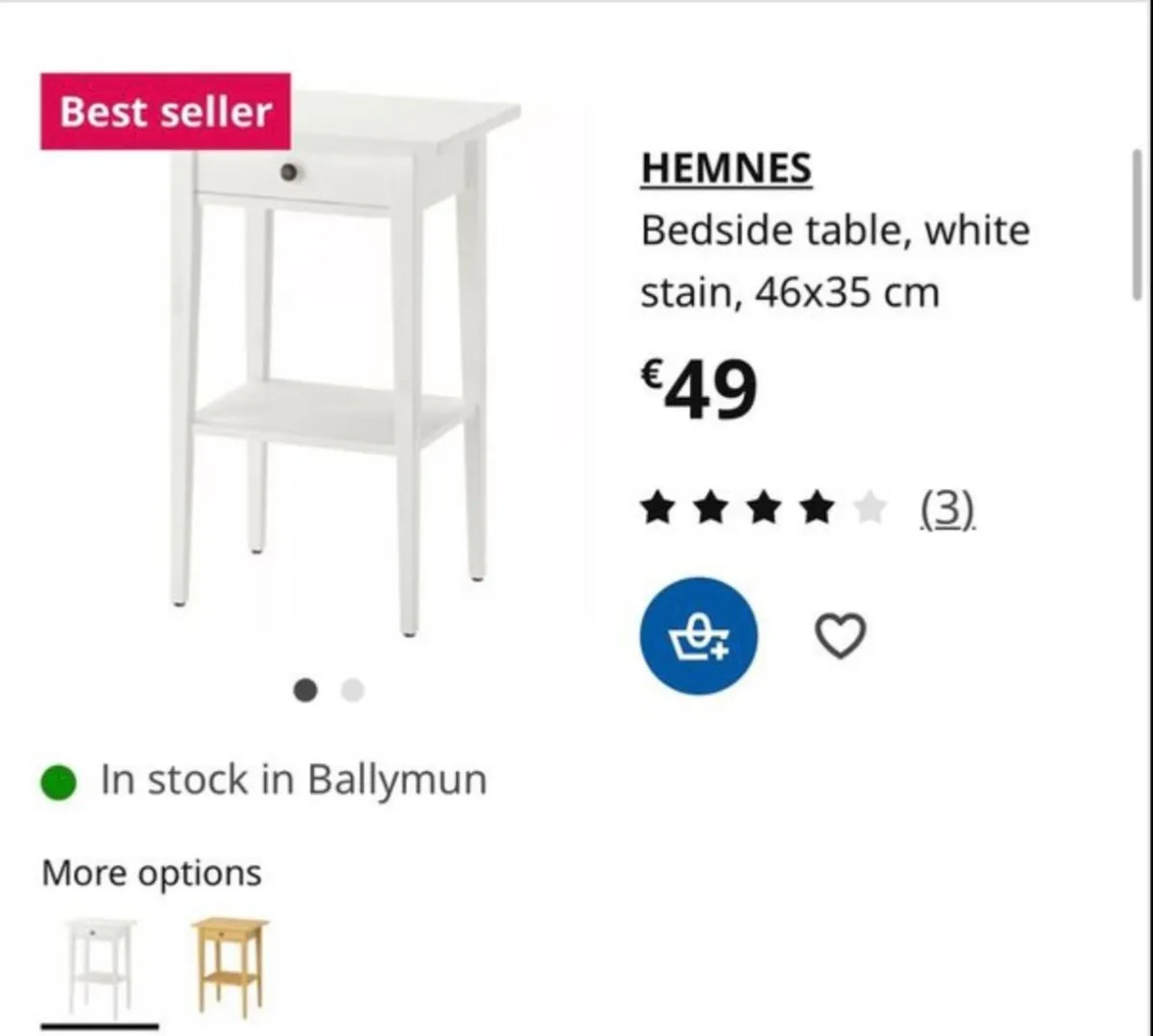Select the first dark carousel dot

coord(305,690)
